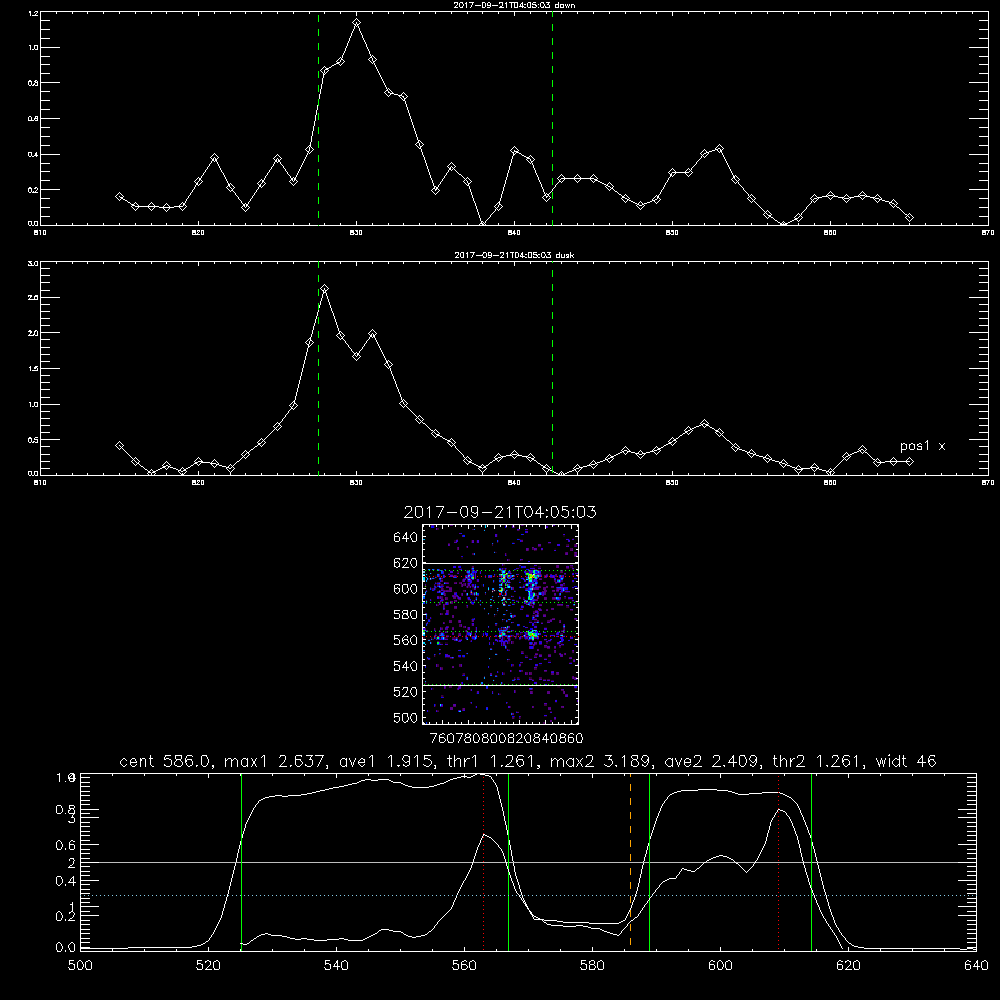The width and height of the screenshot is (1000, 1000).
Task: Select the highest diamond point in dawn plot
Action: coord(357,22)
